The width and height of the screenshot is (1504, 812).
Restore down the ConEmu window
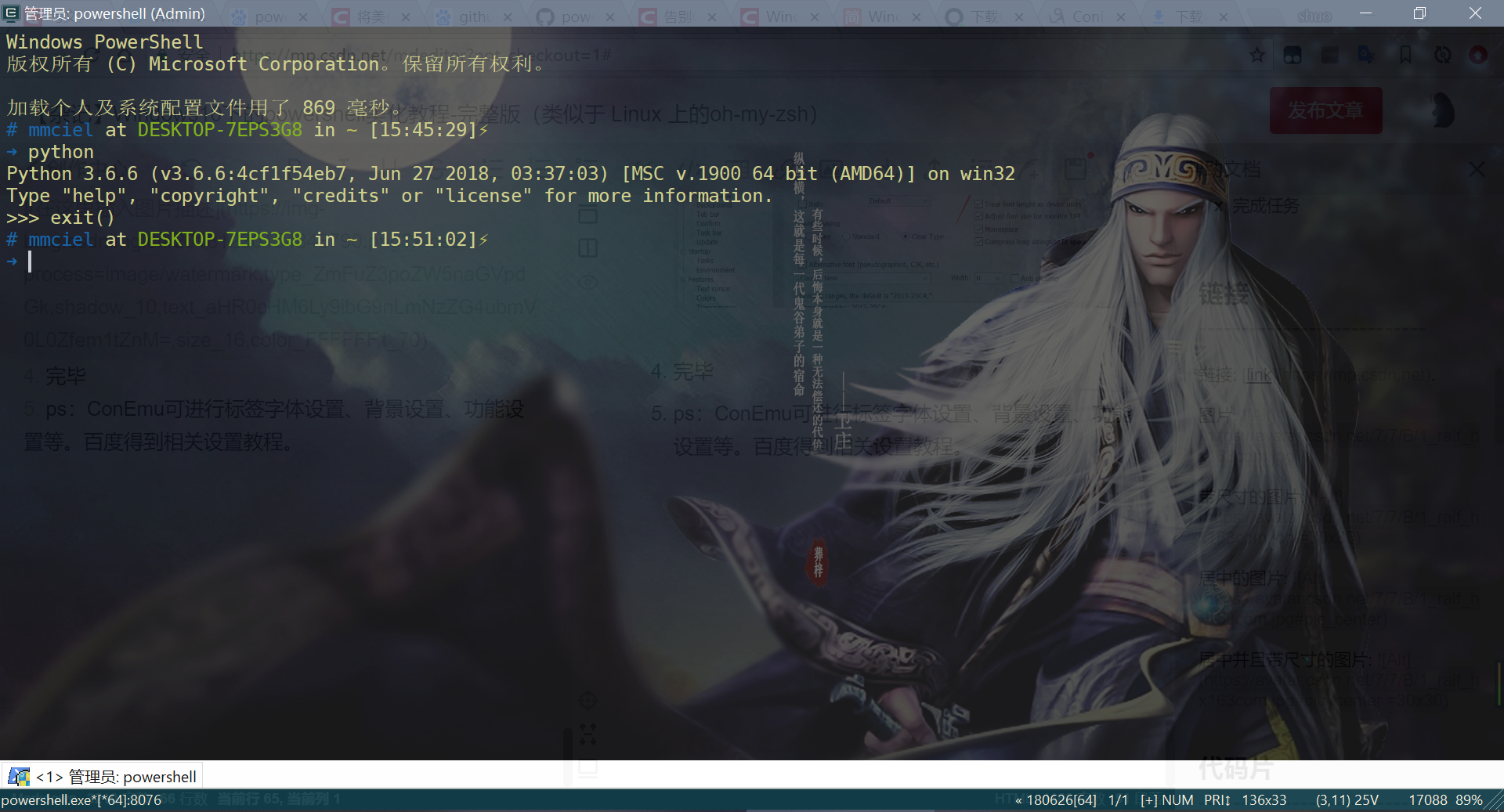pyautogui.click(x=1419, y=13)
